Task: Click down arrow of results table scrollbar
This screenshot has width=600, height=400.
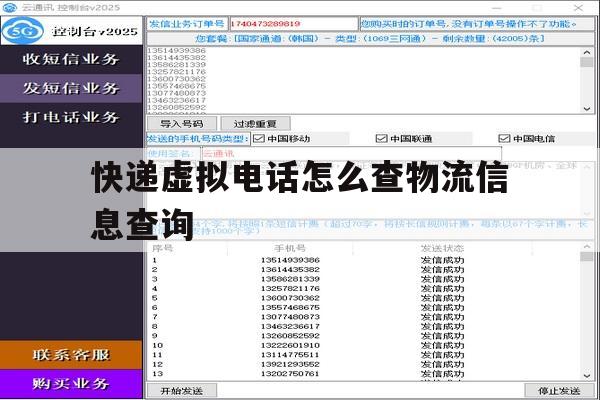Action: click(587, 376)
